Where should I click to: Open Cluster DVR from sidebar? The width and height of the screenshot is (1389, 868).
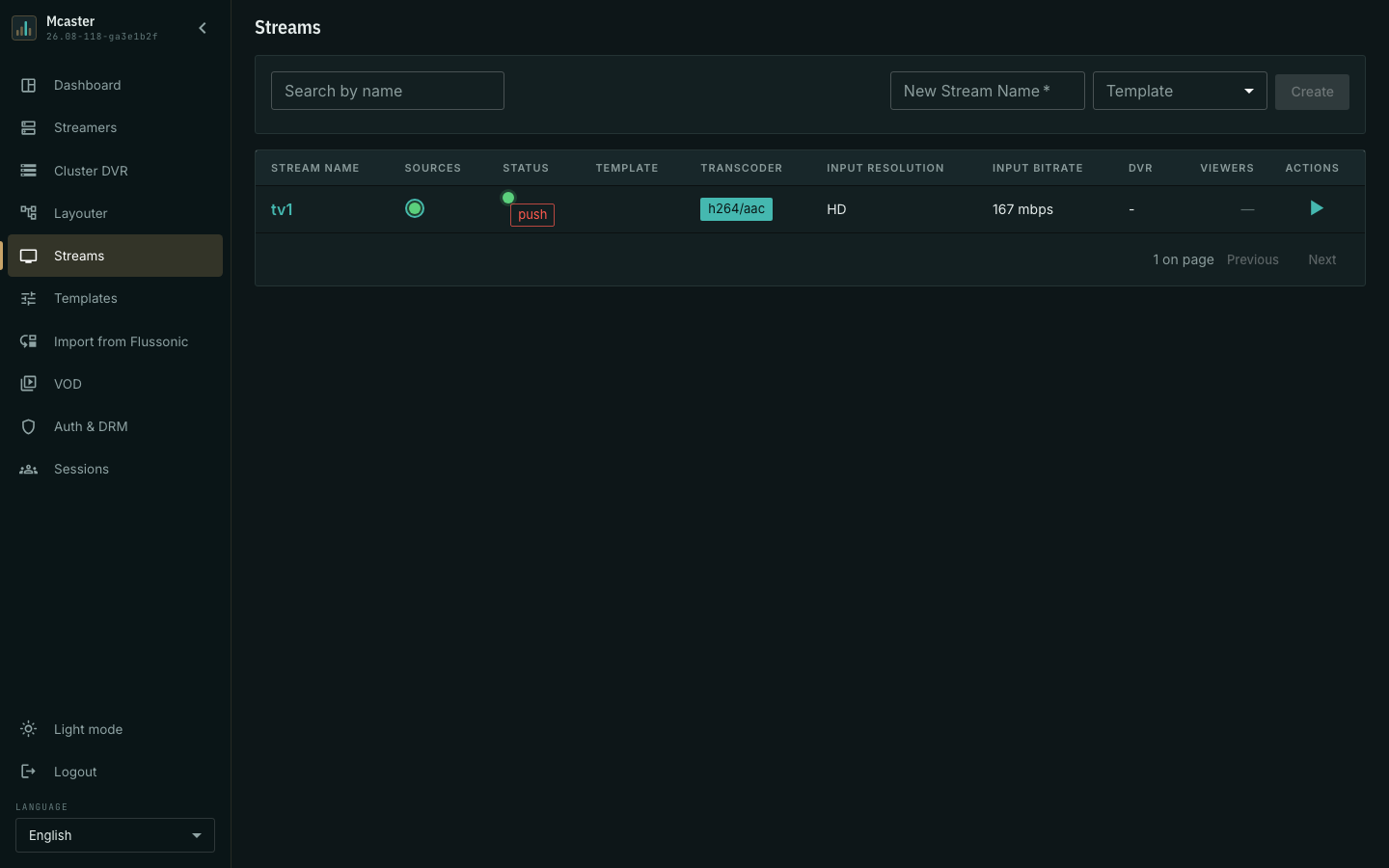115,171
